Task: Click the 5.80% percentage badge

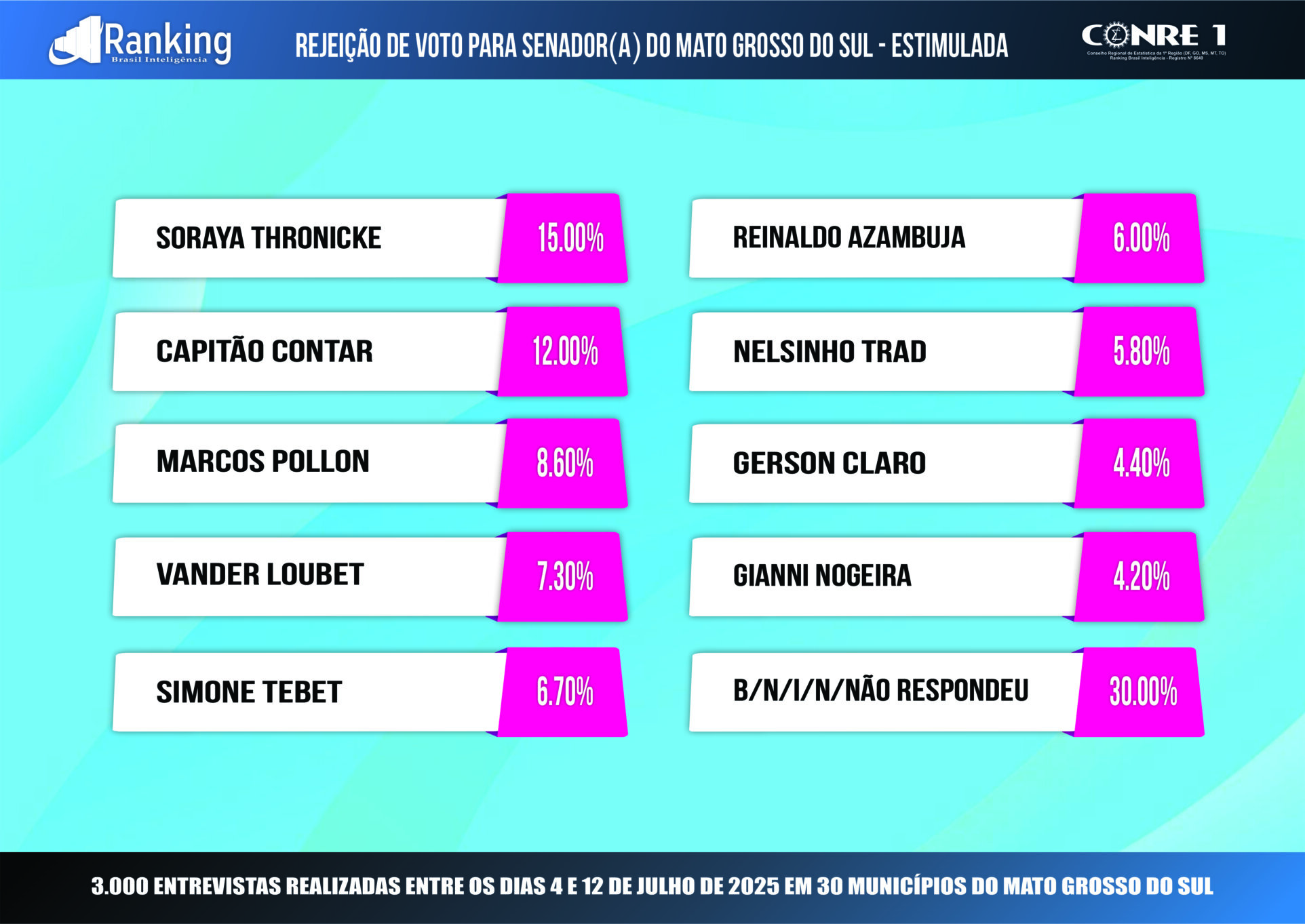Action: click(x=1140, y=351)
